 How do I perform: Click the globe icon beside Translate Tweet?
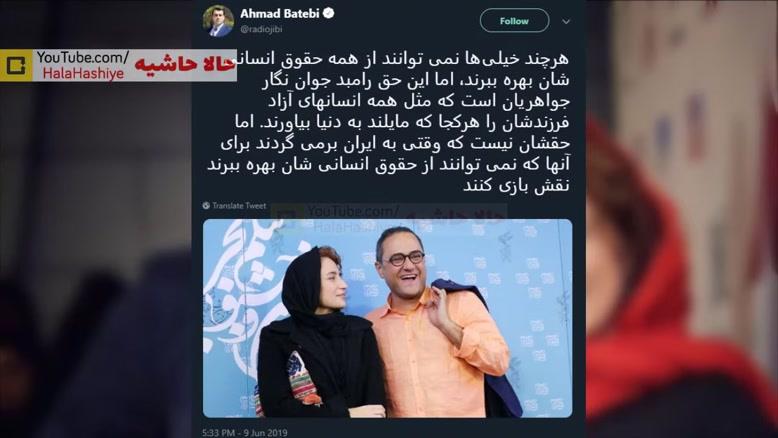tap(206, 205)
